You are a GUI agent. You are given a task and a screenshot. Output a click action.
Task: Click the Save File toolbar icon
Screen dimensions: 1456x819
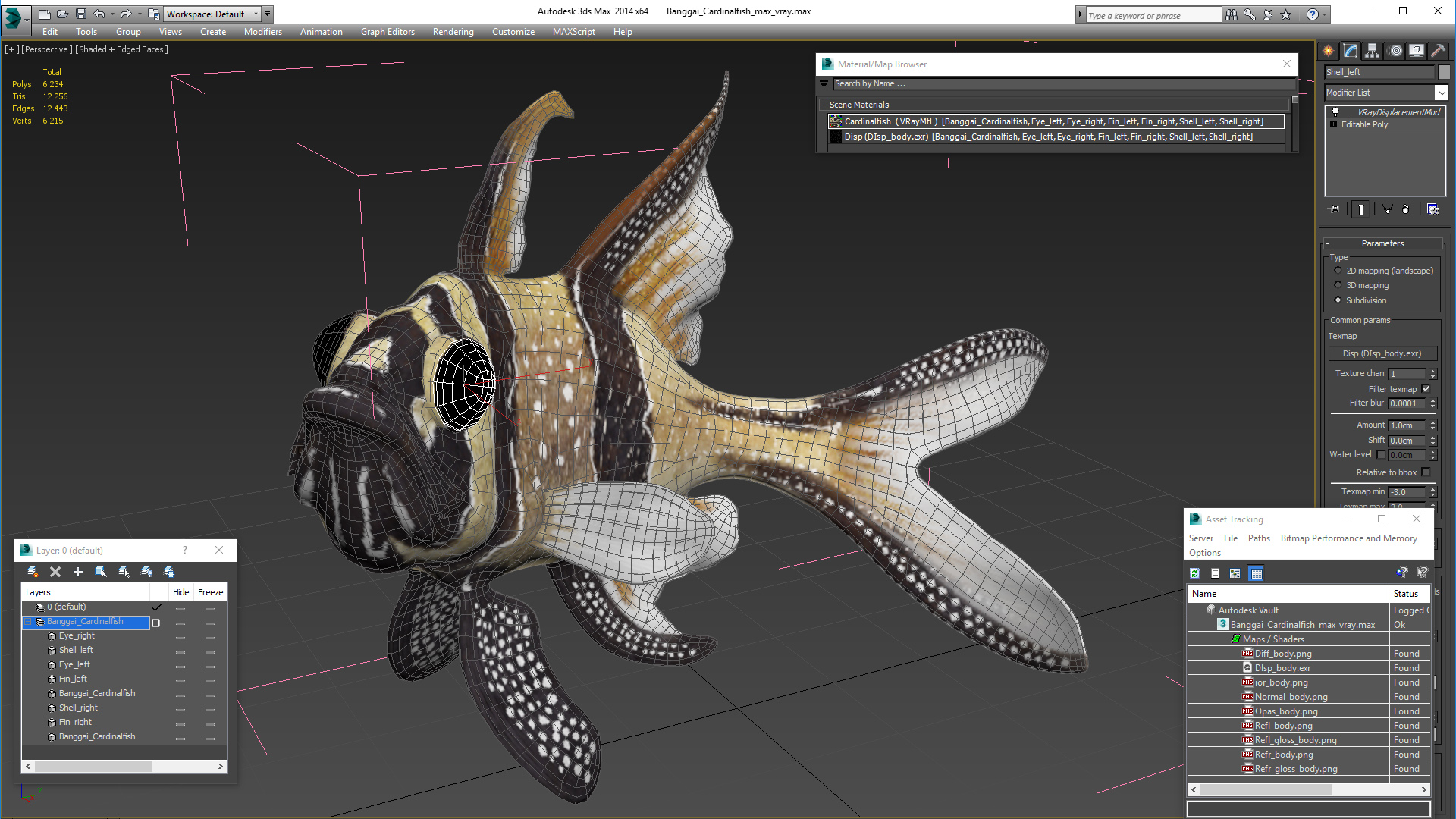pyautogui.click(x=81, y=14)
